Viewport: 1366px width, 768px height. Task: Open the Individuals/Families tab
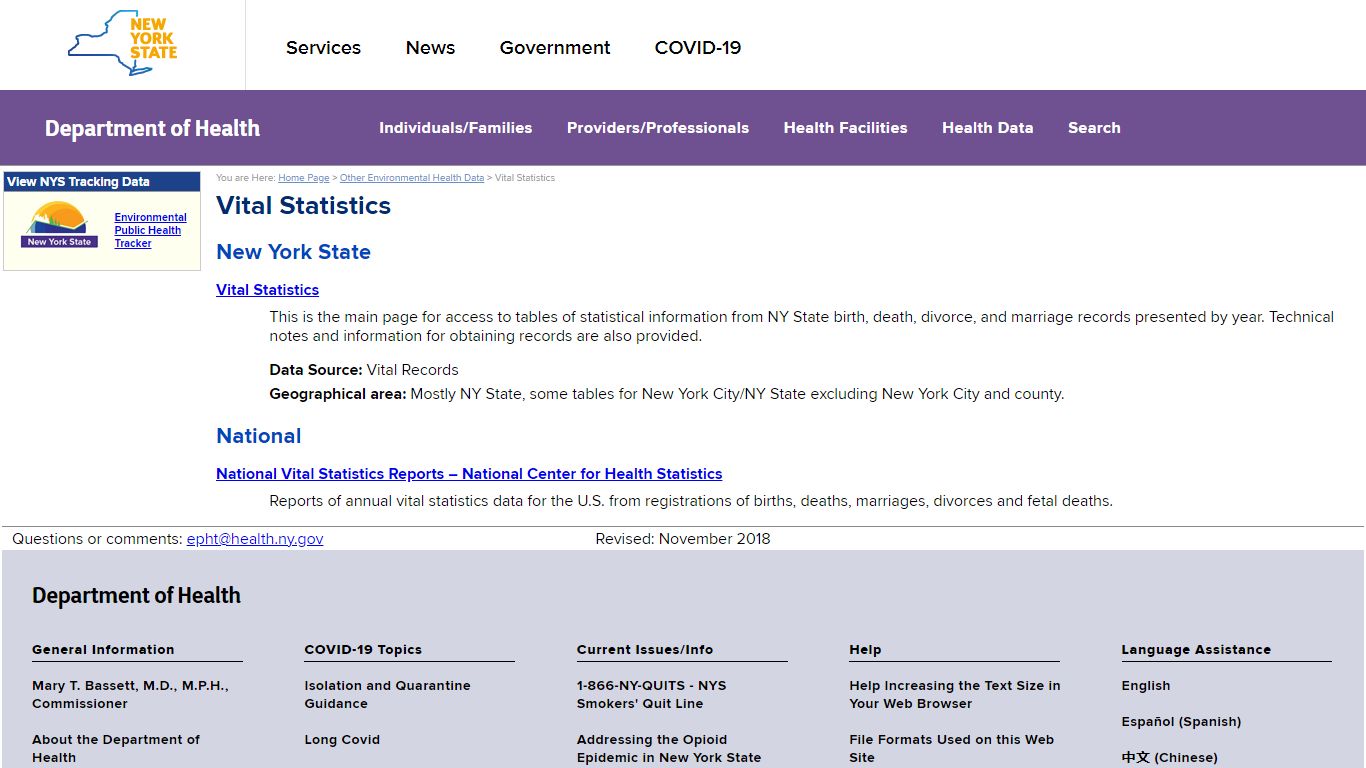pyautogui.click(x=455, y=128)
